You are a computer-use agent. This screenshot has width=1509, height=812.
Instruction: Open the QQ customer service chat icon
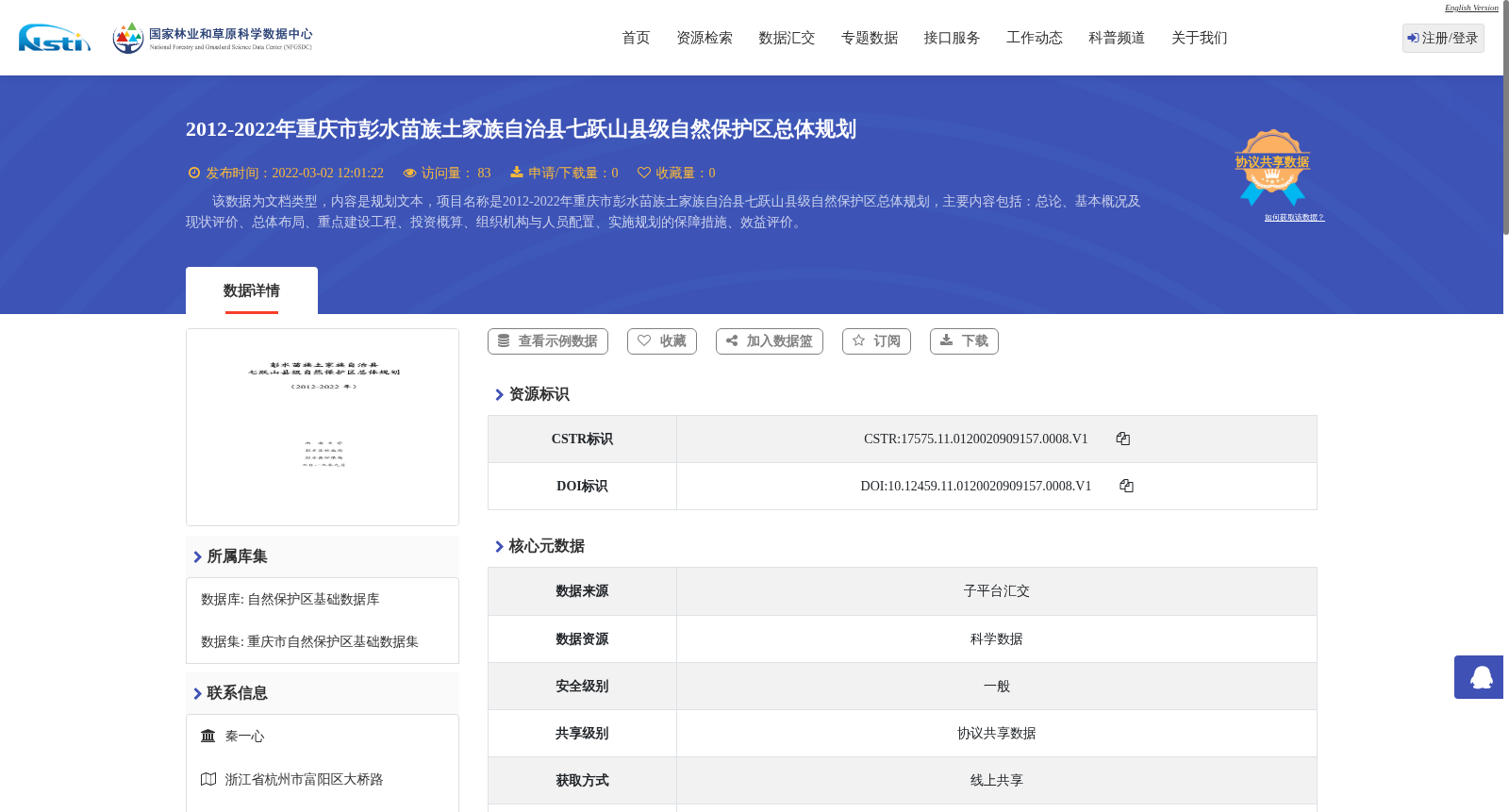tap(1481, 677)
